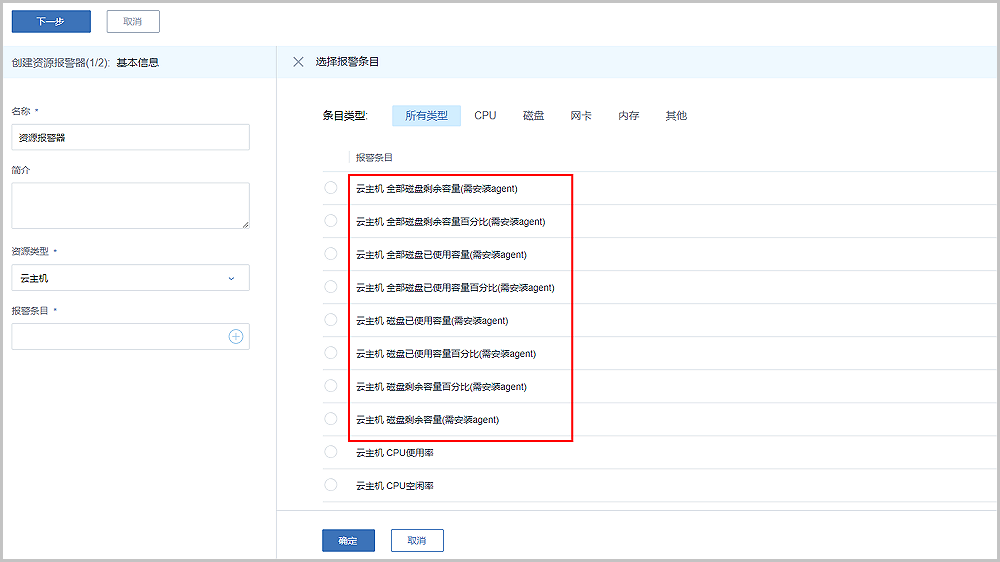
Task: Select radio for 全部磁盘剩余容量(需安装agent)
Action: point(331,188)
